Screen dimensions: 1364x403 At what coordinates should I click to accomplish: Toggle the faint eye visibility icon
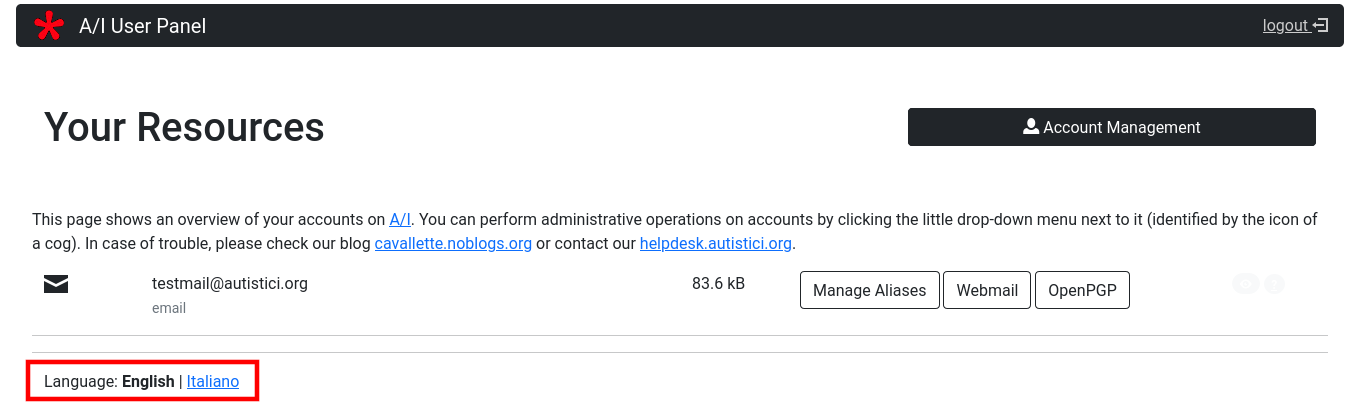point(1245,284)
